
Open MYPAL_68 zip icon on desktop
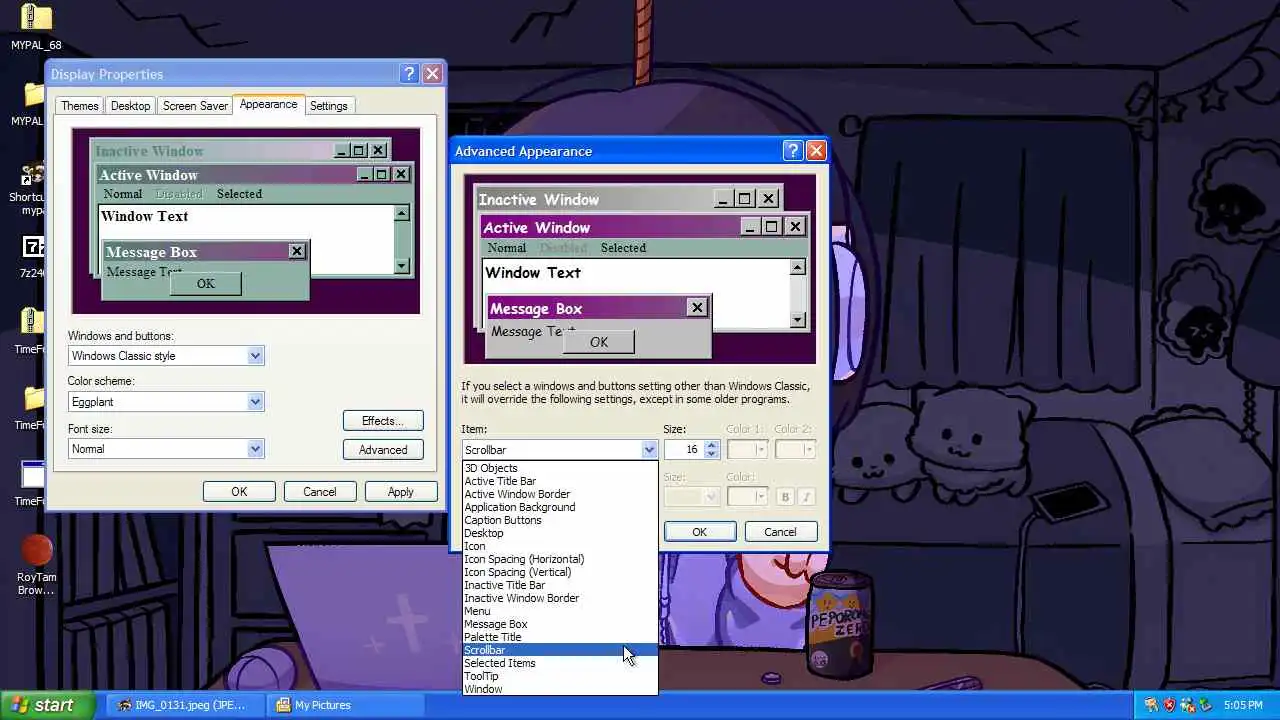click(x=36, y=26)
